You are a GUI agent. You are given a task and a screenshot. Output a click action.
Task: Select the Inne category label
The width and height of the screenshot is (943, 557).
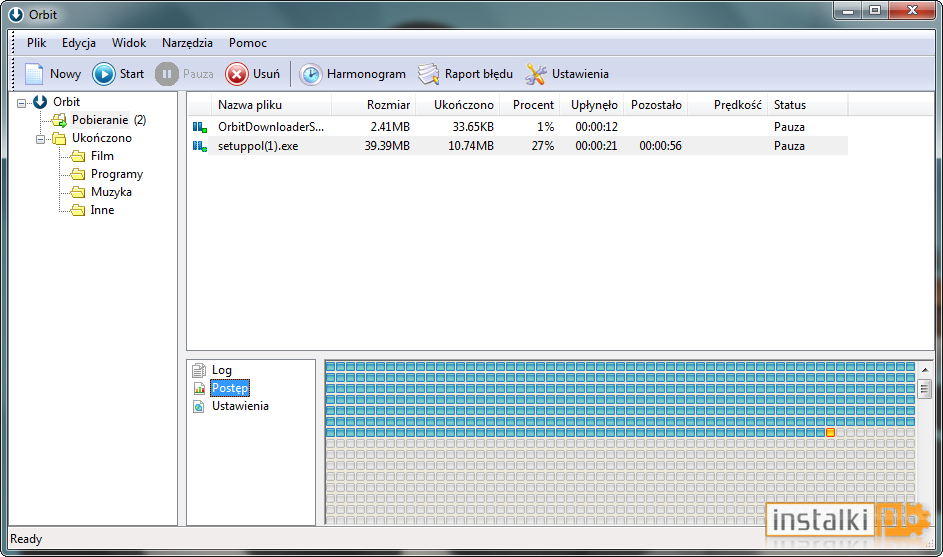(102, 210)
